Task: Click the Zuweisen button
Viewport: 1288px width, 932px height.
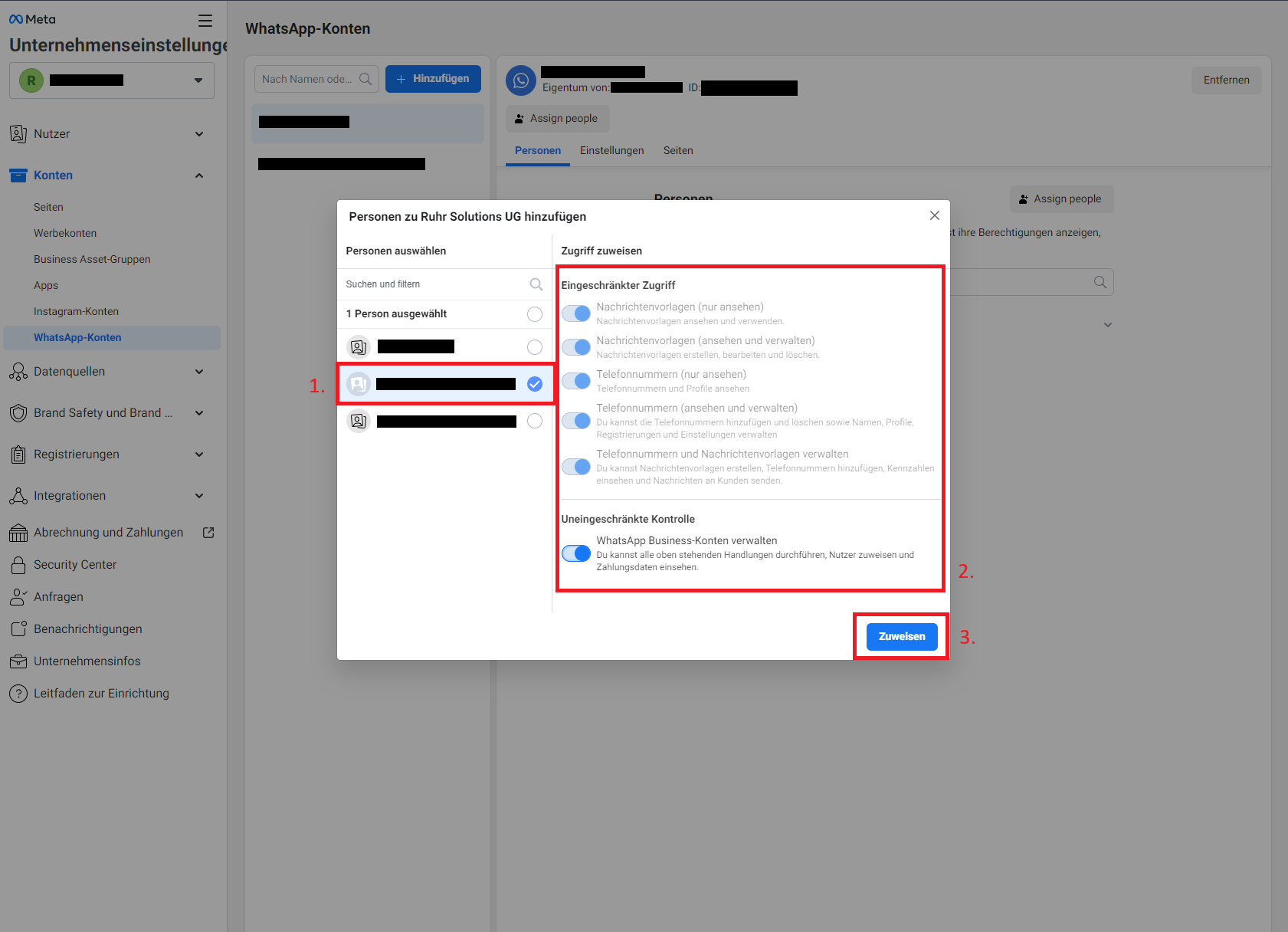Action: pos(902,637)
